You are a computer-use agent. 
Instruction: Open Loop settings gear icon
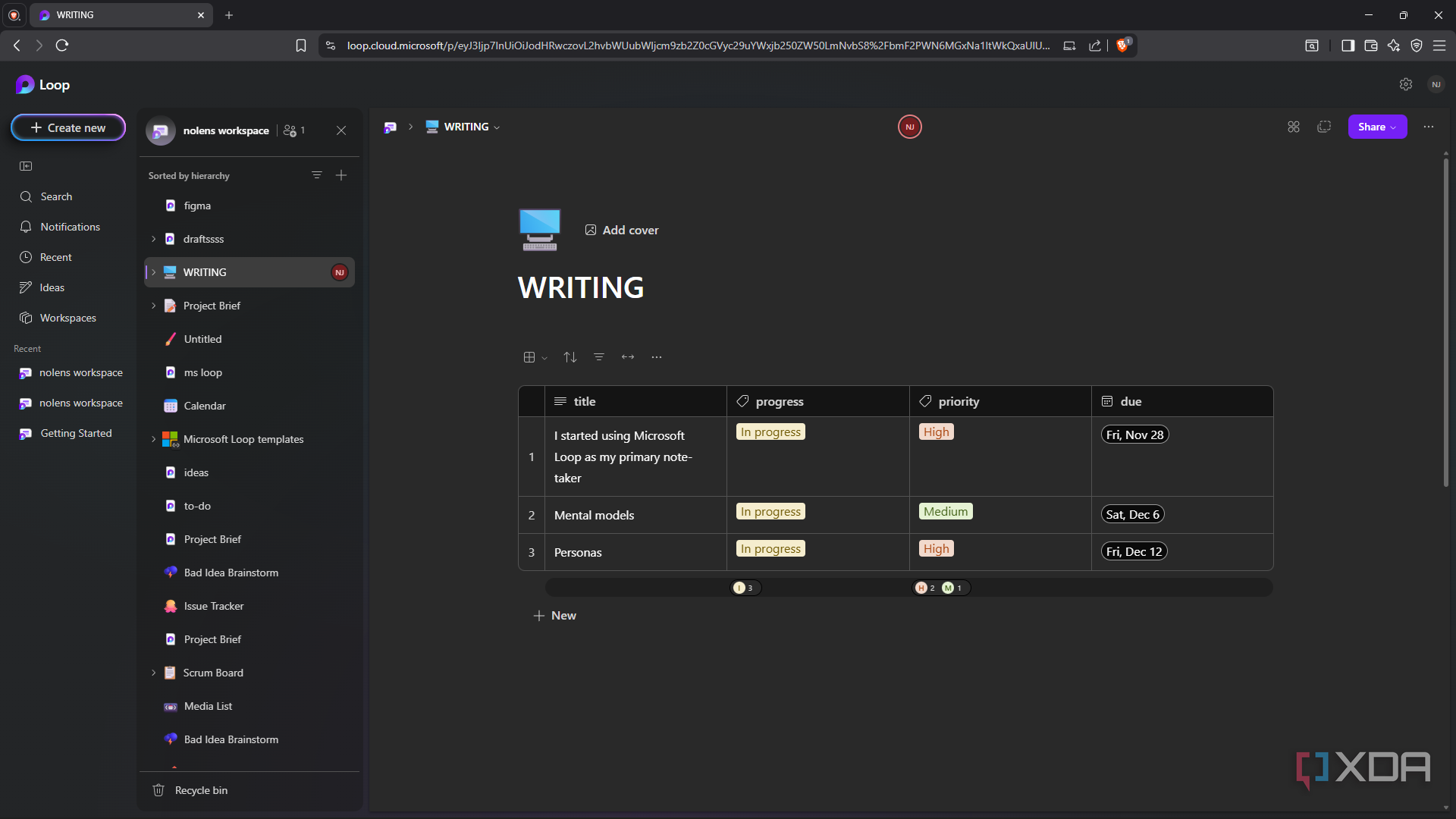point(1406,84)
